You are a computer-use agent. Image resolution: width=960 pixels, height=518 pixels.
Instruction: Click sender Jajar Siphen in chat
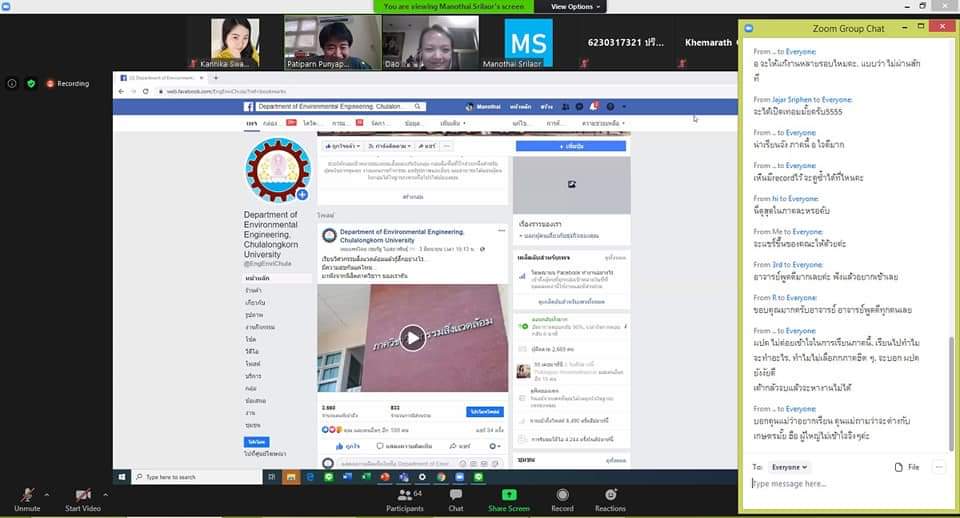click(791, 100)
